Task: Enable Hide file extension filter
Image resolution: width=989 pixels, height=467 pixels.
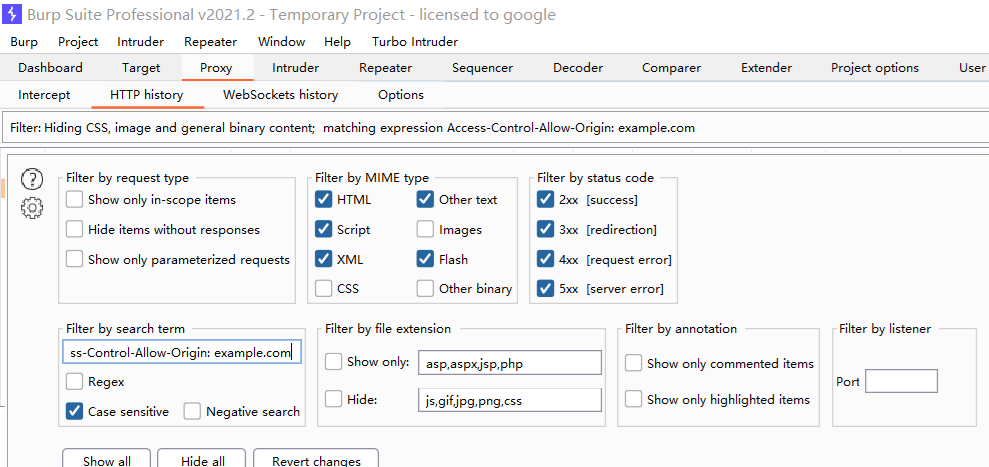Action: pyautogui.click(x=333, y=399)
